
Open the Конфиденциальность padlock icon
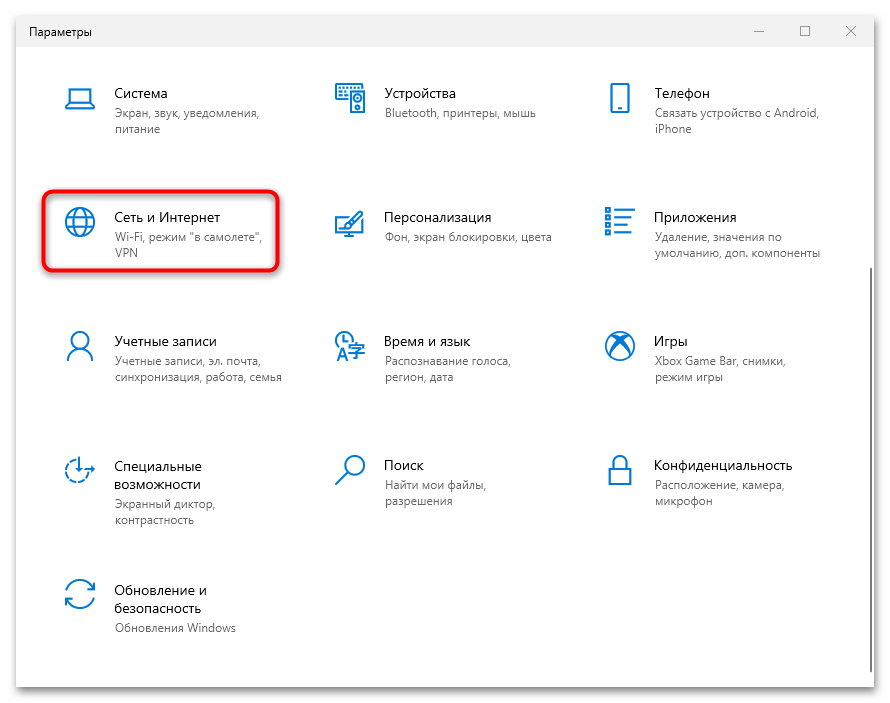[620, 470]
